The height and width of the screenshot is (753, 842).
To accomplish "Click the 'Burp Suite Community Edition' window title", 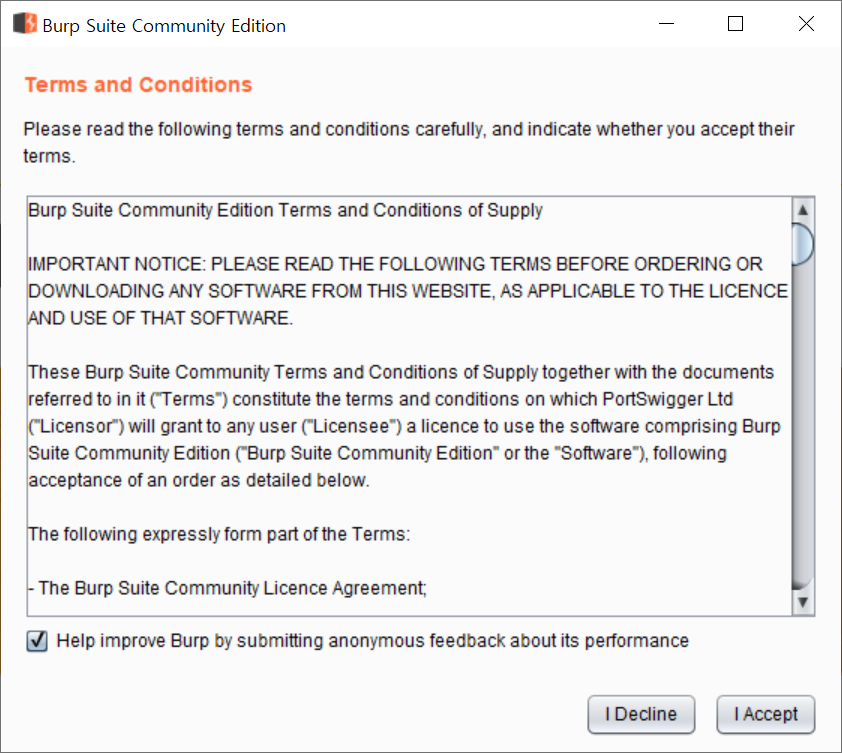I will (164, 26).
